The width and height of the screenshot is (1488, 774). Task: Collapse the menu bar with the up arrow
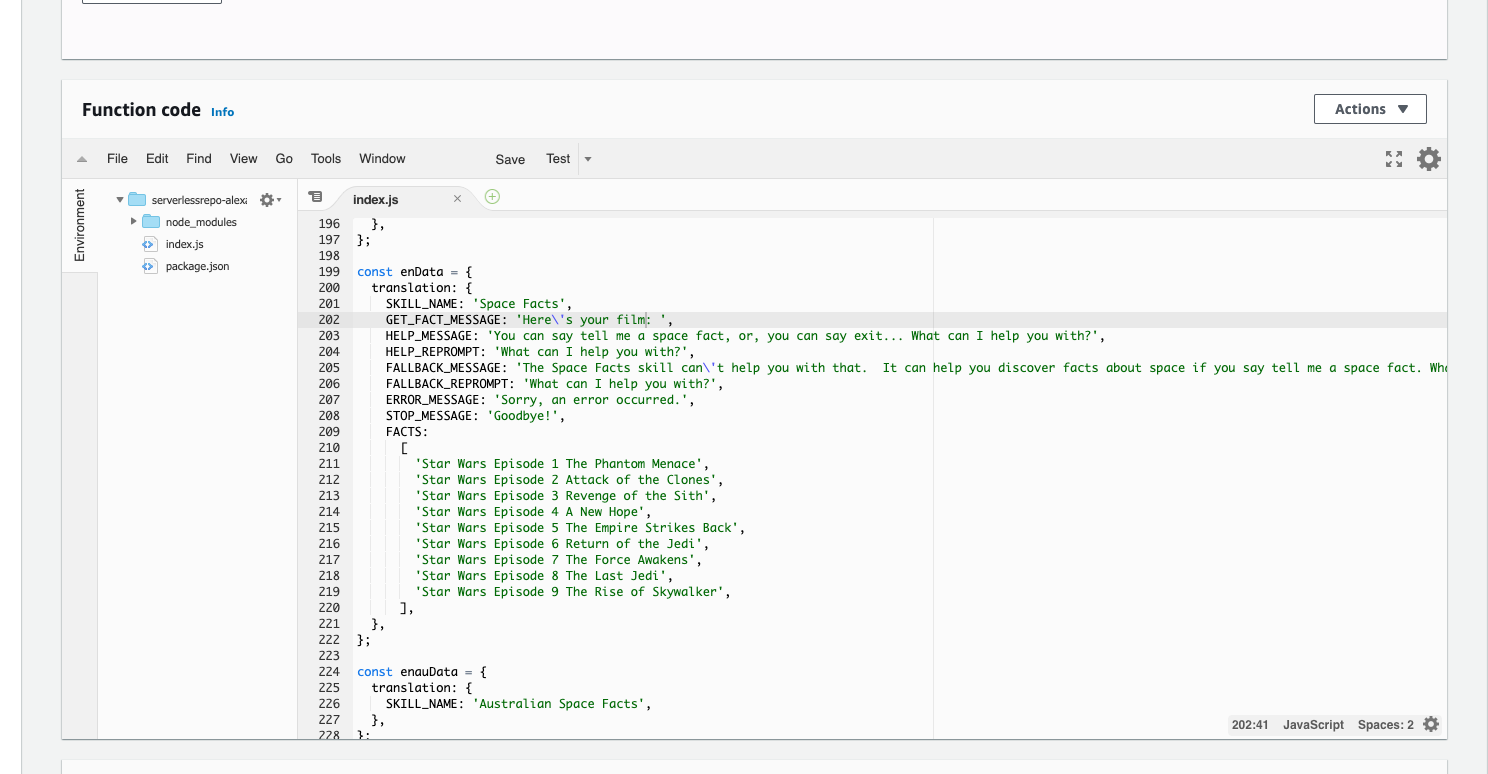[x=82, y=159]
